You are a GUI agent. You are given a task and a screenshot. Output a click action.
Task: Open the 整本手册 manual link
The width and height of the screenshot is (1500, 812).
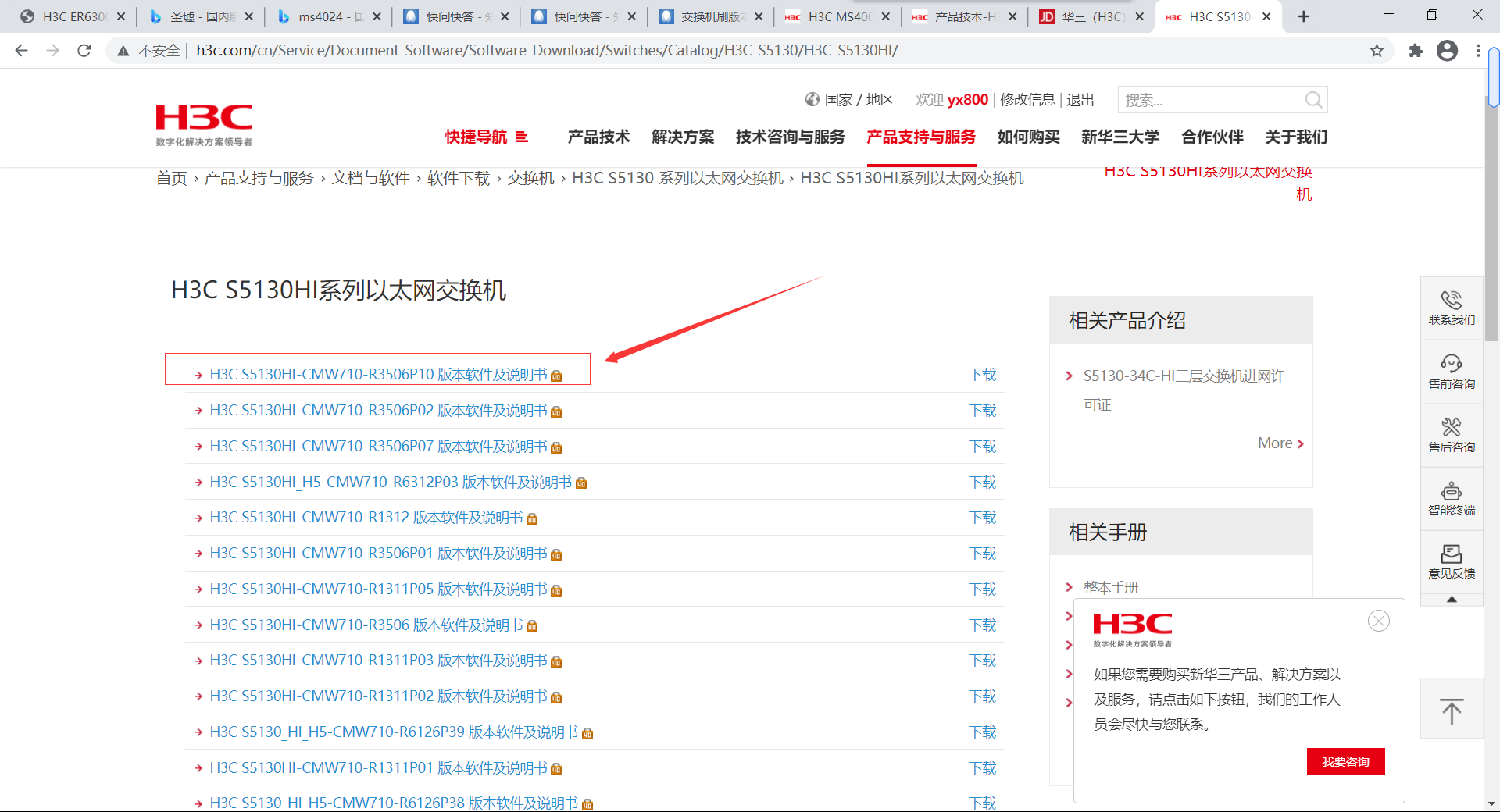click(x=1110, y=587)
